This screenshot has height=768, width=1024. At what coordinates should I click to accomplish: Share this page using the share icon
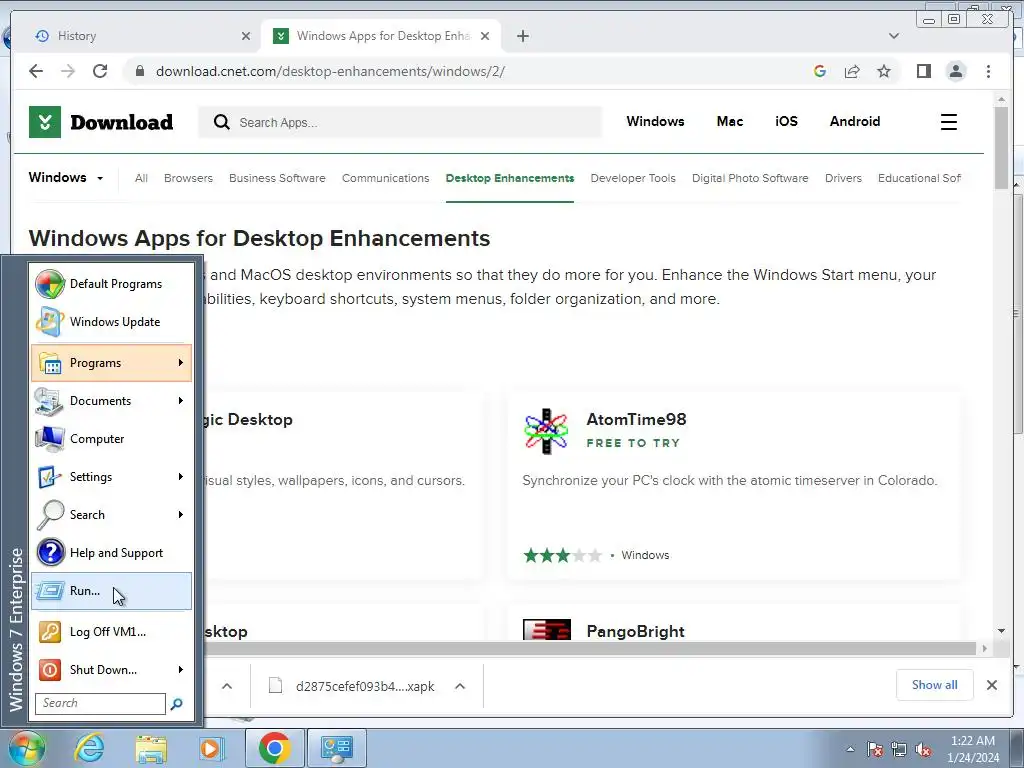(852, 71)
